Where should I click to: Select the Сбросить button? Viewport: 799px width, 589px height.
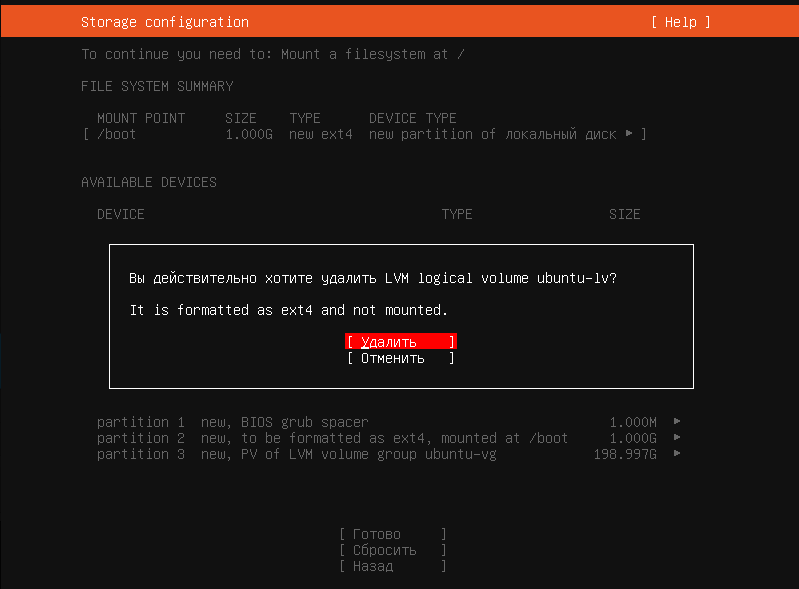coord(392,550)
